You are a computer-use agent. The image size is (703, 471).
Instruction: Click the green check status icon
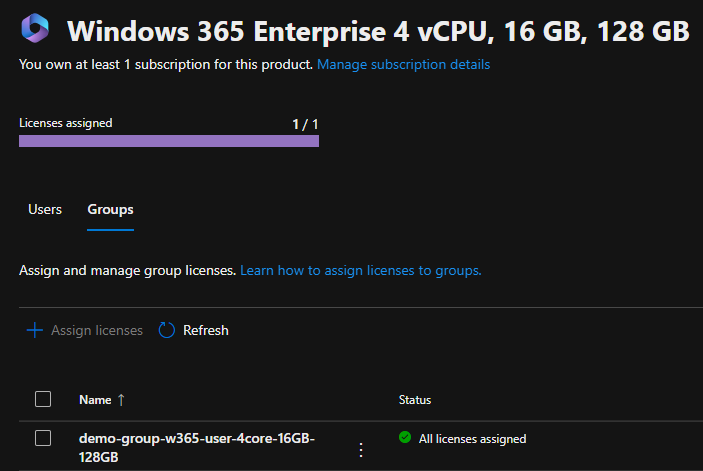pos(405,438)
